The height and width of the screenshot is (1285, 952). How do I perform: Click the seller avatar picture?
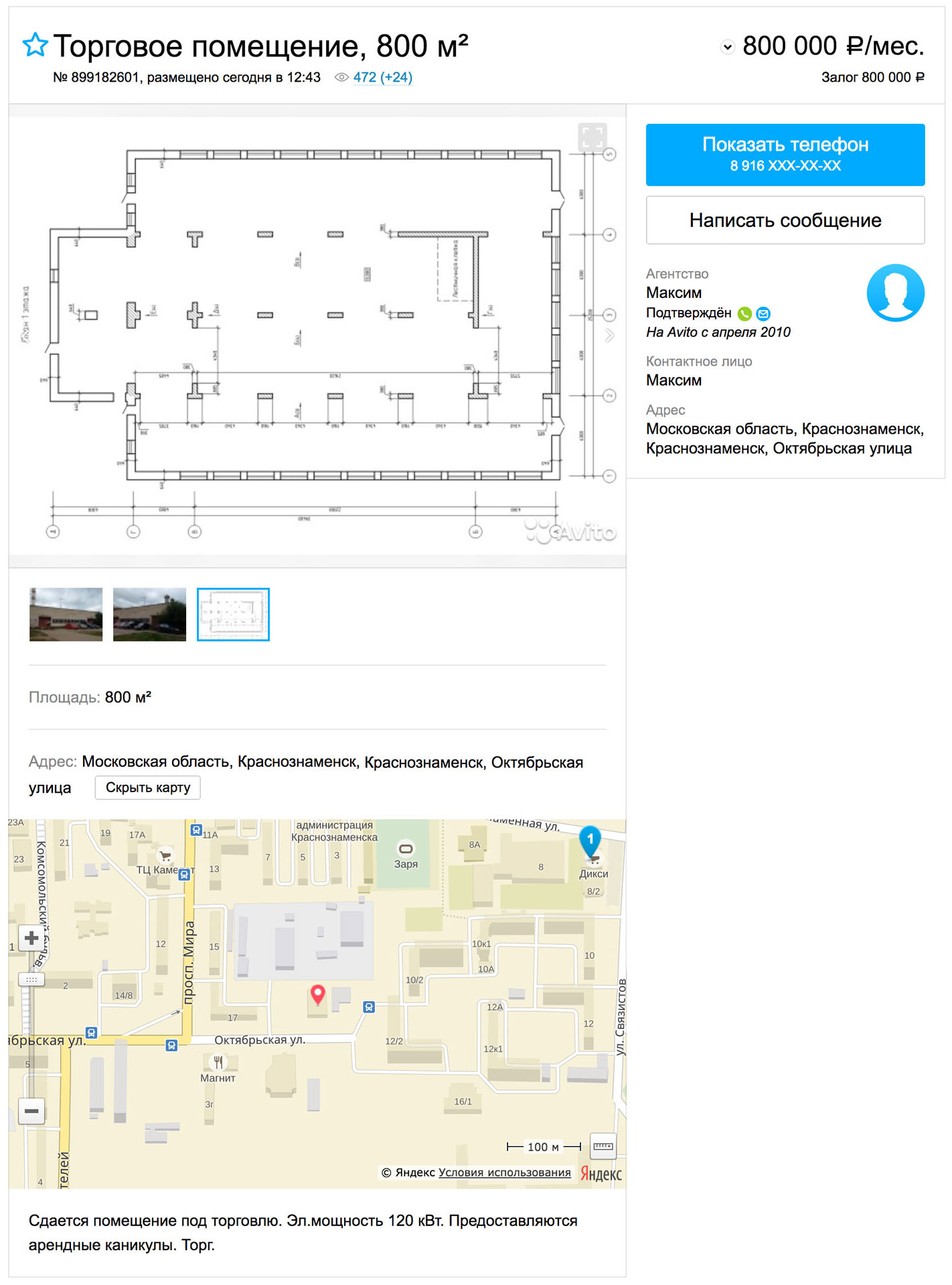coord(894,293)
